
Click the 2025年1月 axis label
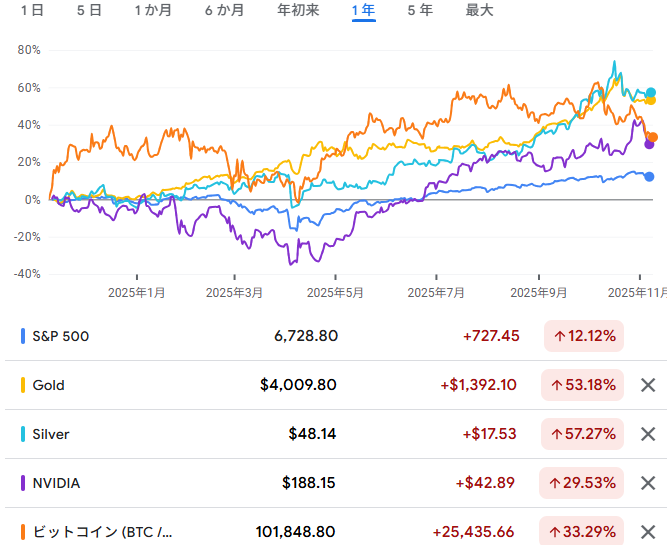click(137, 293)
